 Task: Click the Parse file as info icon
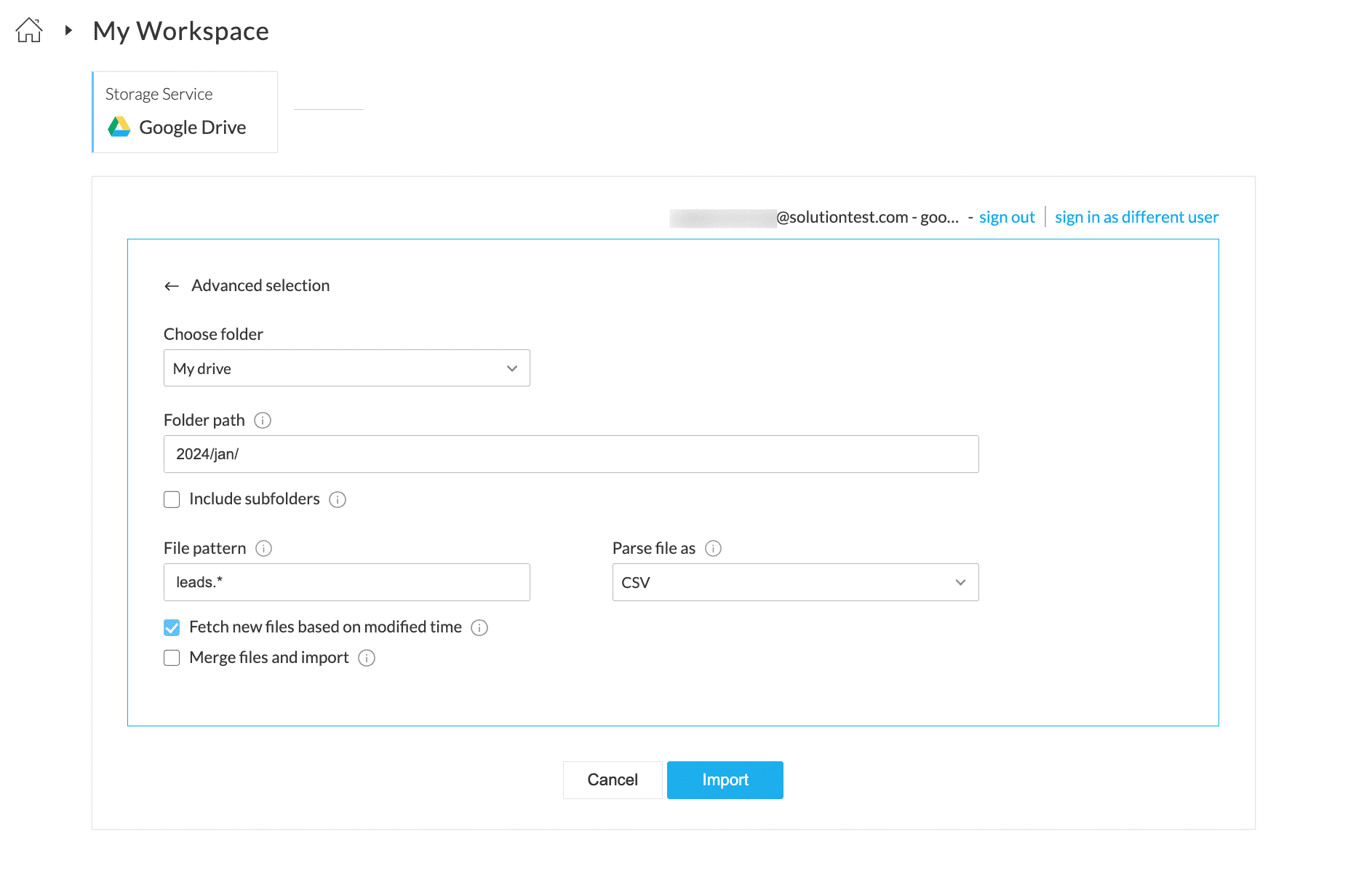(x=714, y=549)
